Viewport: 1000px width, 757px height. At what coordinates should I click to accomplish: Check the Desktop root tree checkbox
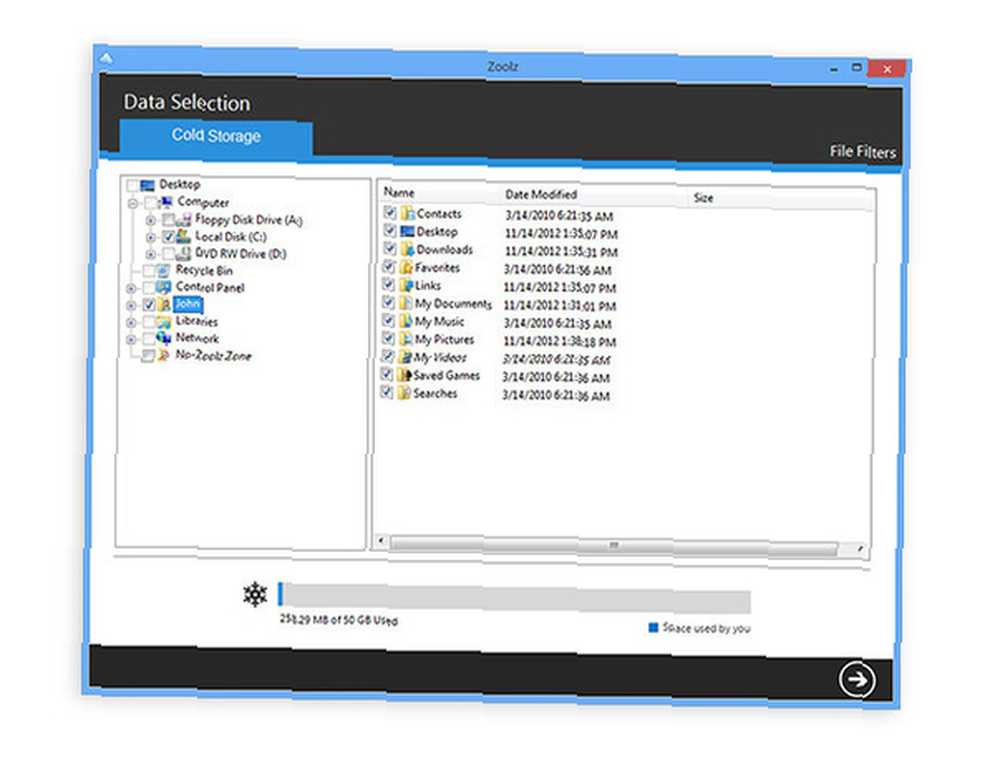click(132, 186)
